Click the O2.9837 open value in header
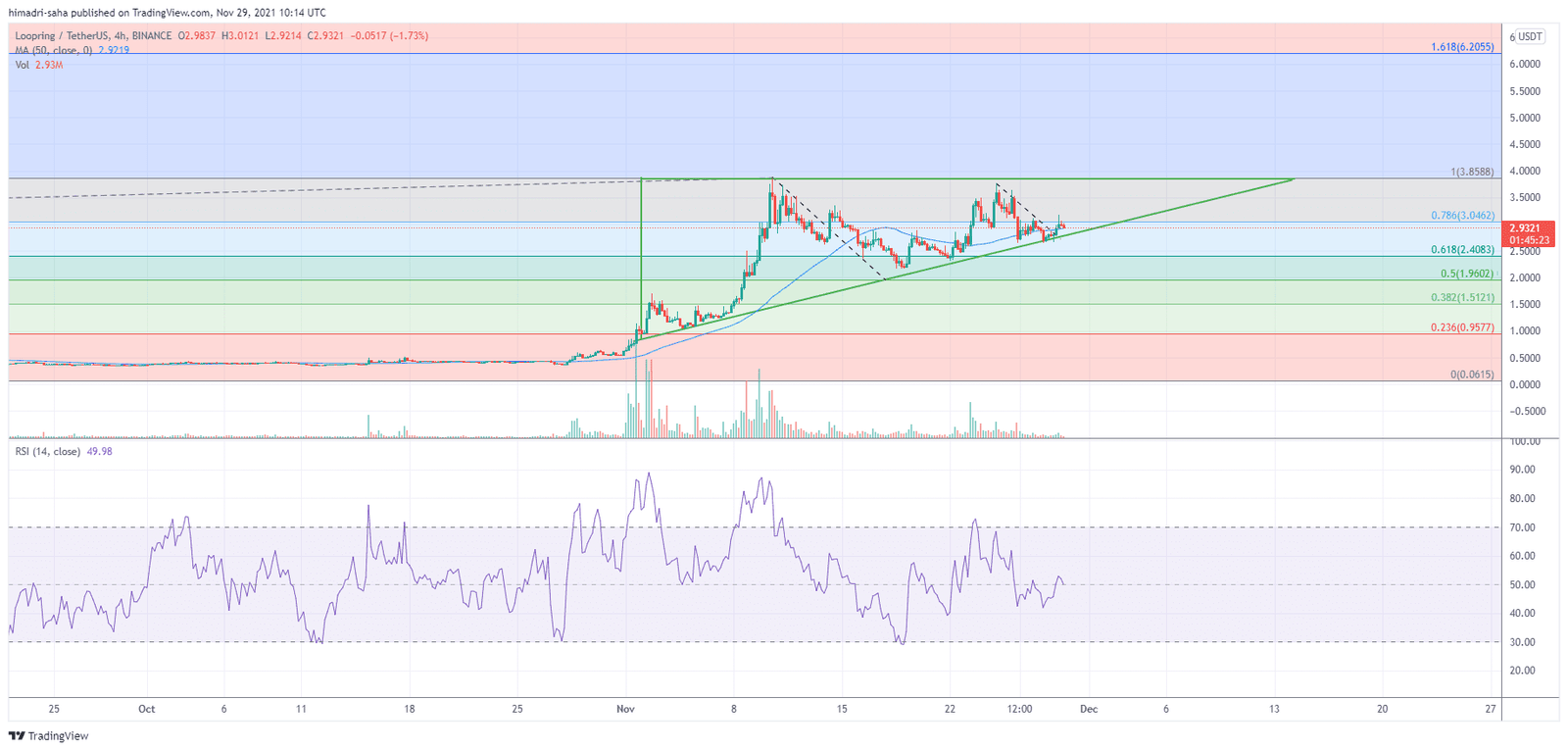Screen dimensions: 1568x751 197,36
